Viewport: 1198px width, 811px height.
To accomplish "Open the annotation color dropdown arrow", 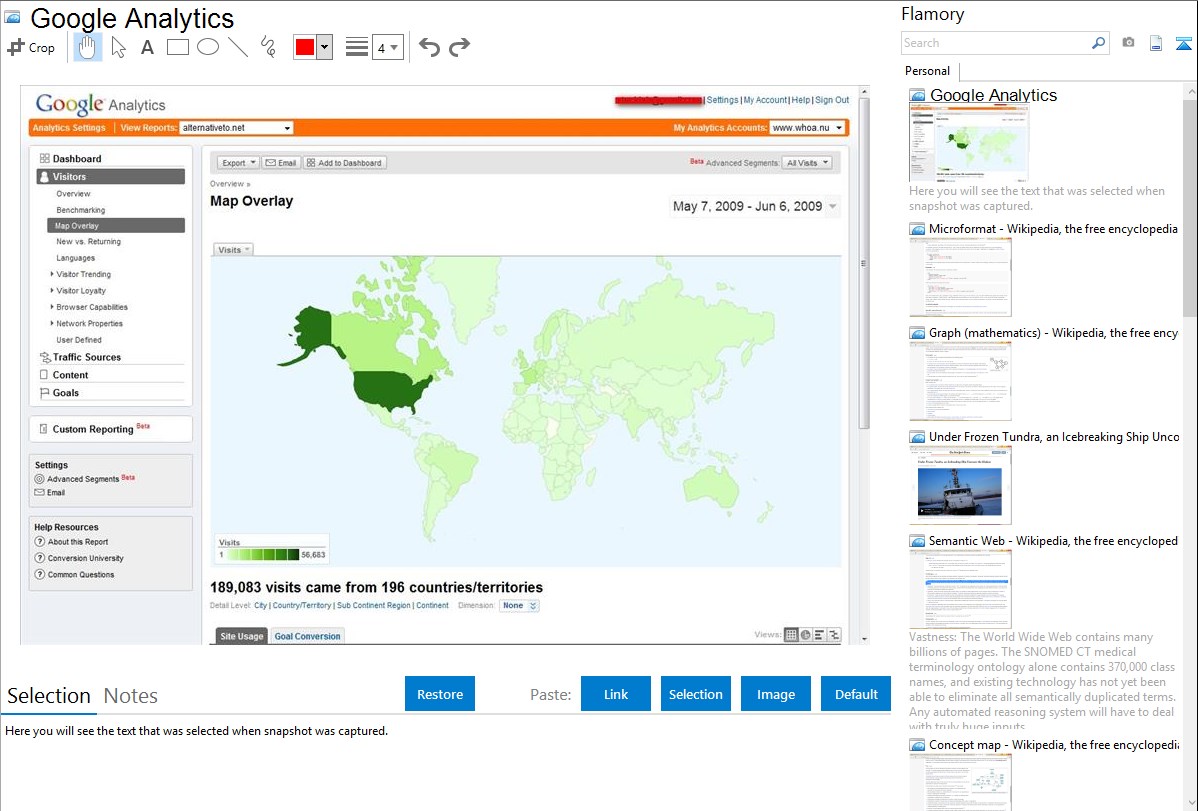I will tap(325, 47).
